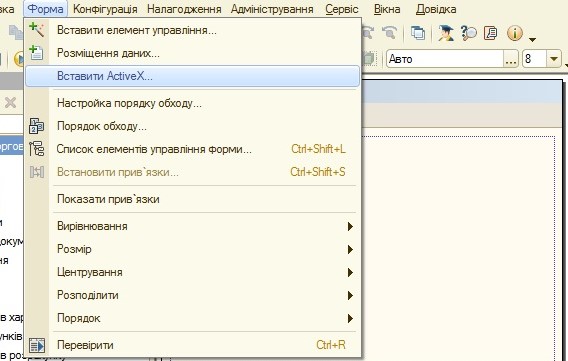Click the Встановити прив`язки anchor icon
This screenshot has height=361, width=568.
(x=37, y=172)
